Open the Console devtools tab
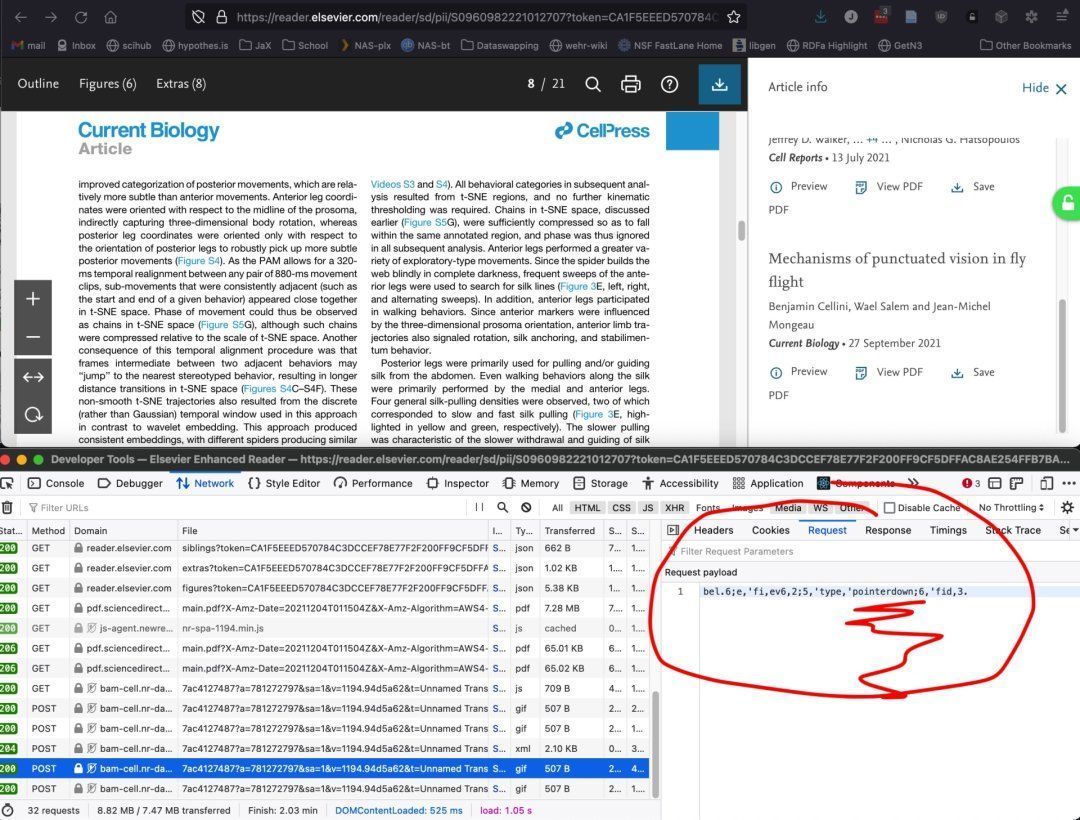The width and height of the screenshot is (1080, 820). click(57, 483)
